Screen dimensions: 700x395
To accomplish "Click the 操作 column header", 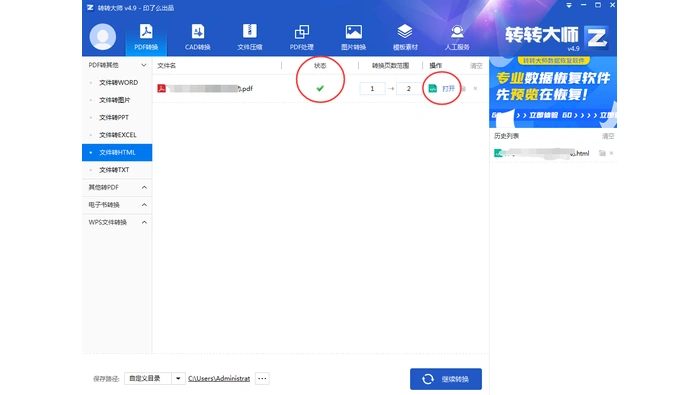I will pos(435,66).
